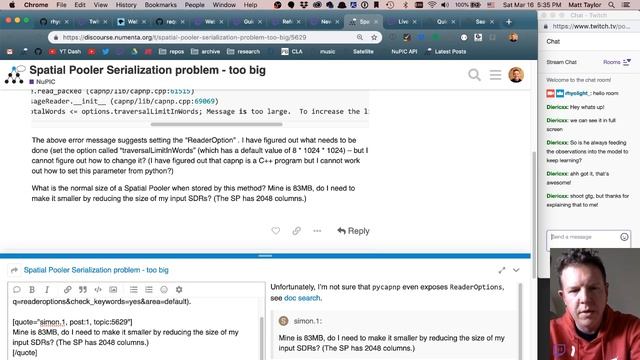Open a new Chrome tab
640x360 pixels.
pyautogui.click(x=509, y=22)
